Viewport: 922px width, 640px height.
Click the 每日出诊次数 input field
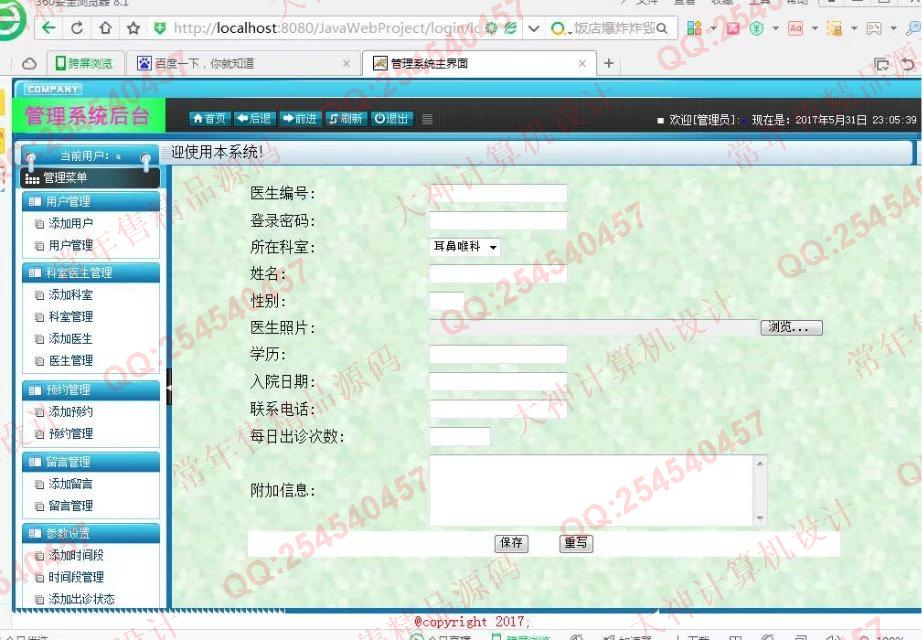pos(460,436)
